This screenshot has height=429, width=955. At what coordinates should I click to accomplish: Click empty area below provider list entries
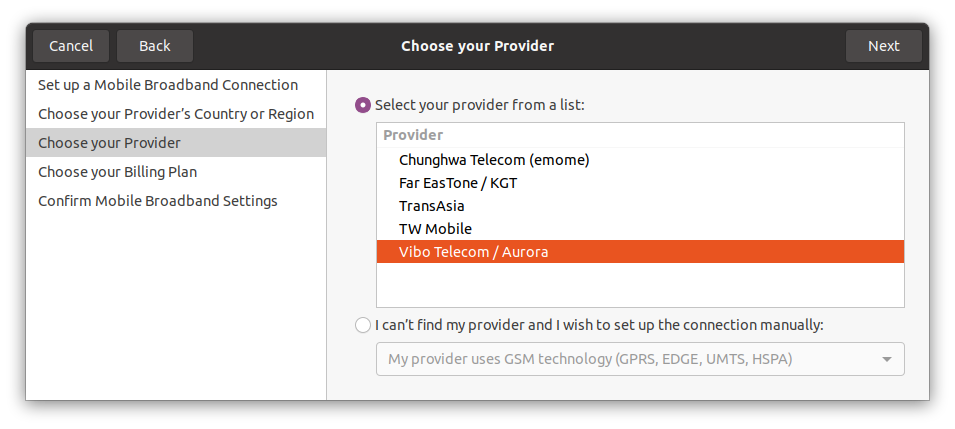(640, 285)
